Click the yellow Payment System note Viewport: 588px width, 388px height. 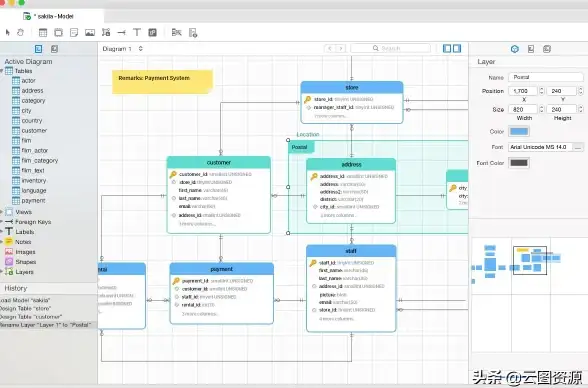point(162,81)
